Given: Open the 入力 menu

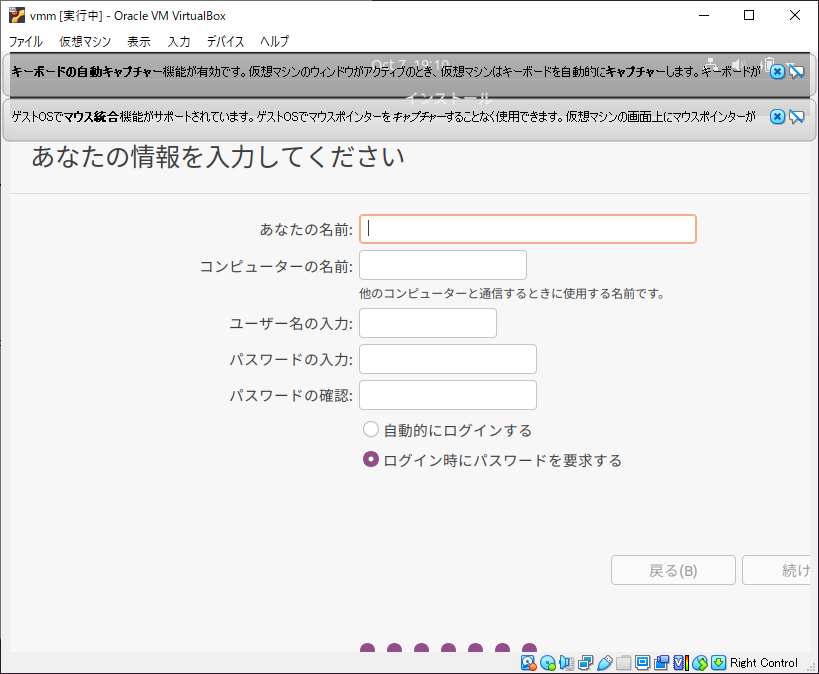Looking at the screenshot, I should coord(179,41).
